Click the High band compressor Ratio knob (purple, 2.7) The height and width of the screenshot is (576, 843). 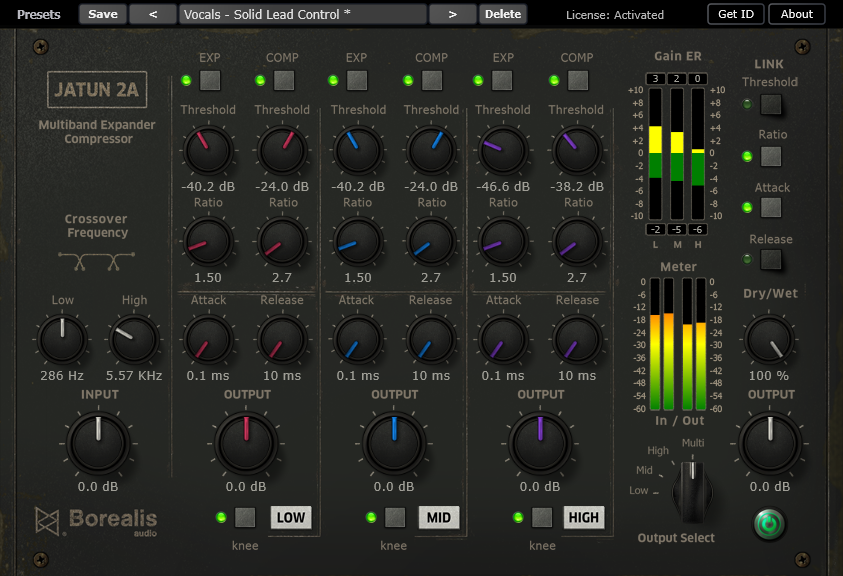(x=577, y=242)
